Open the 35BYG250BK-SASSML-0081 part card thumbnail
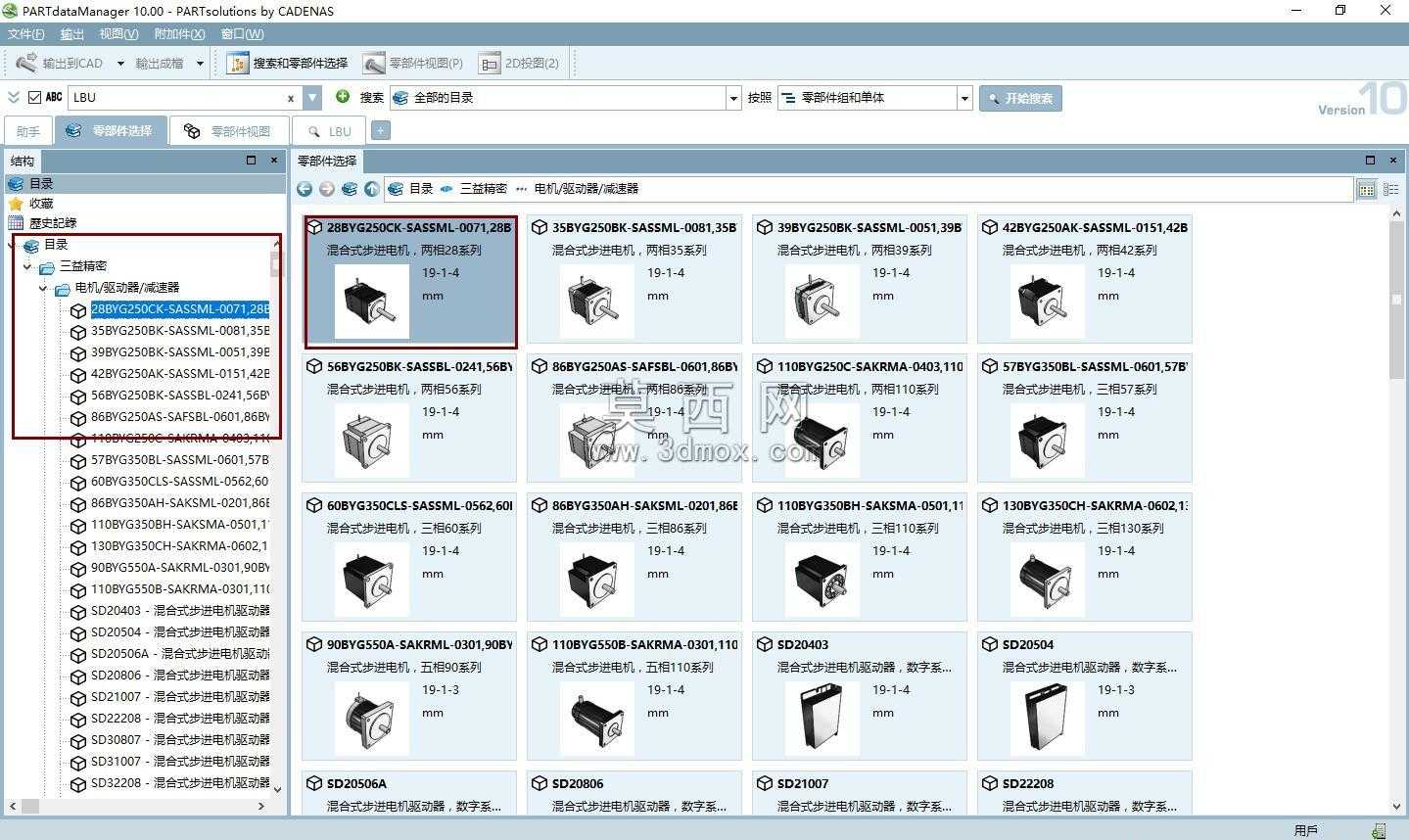 click(x=597, y=302)
